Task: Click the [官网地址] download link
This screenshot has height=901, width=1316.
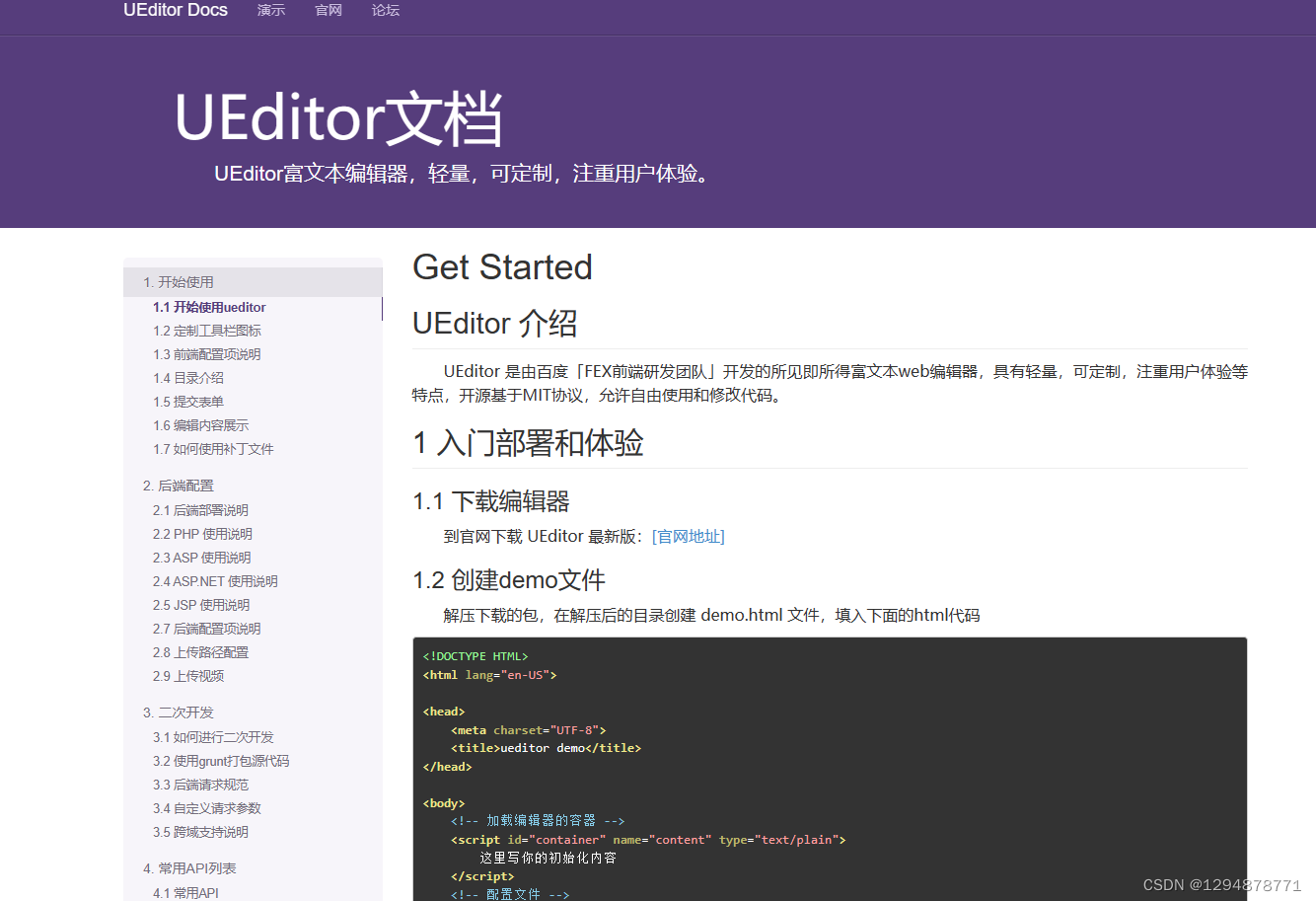Action: point(688,536)
